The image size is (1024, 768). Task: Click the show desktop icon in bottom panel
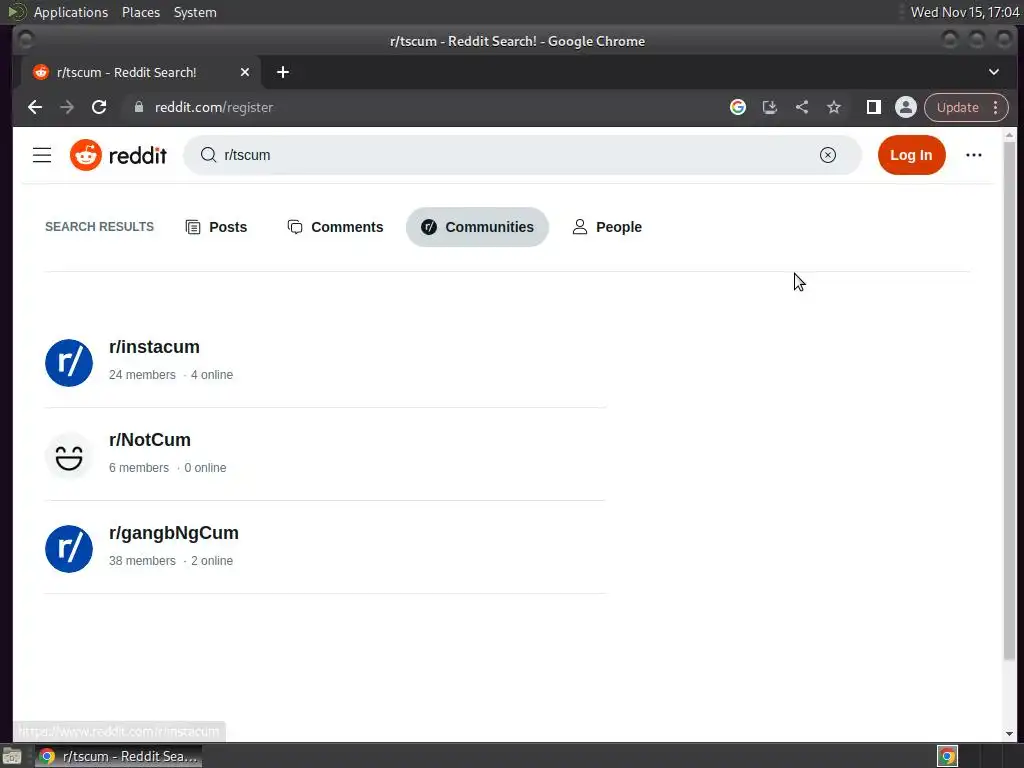(12, 756)
